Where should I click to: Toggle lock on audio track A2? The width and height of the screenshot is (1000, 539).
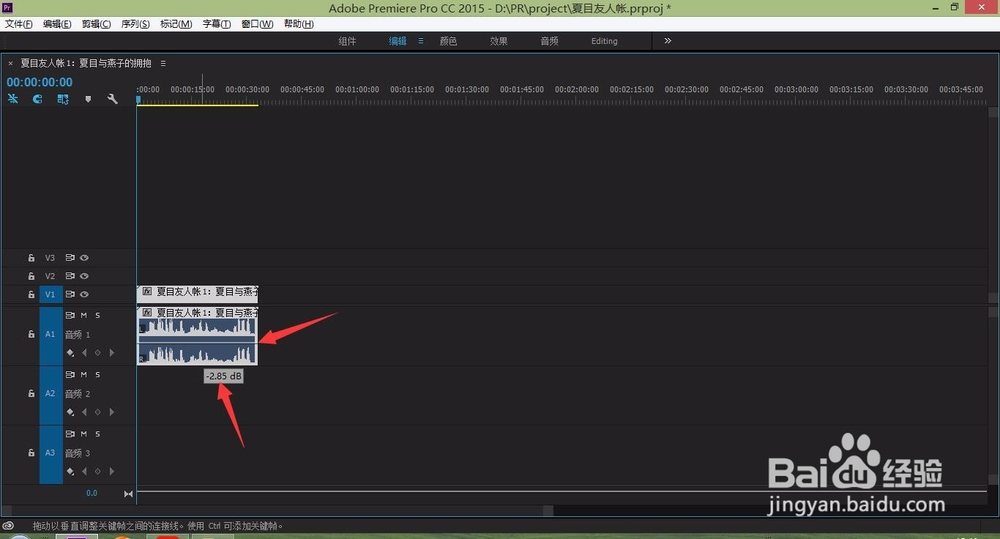(31, 394)
